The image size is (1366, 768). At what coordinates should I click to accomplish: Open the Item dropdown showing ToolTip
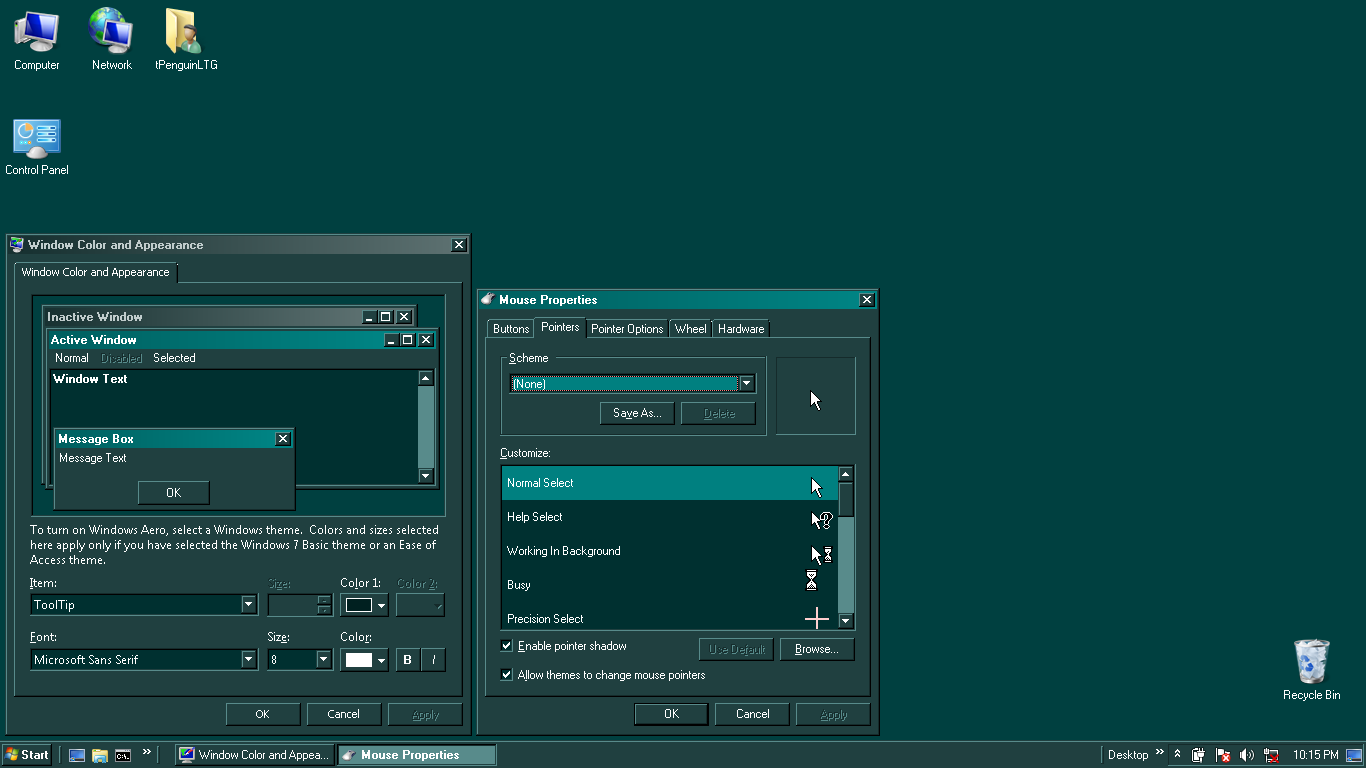247,604
